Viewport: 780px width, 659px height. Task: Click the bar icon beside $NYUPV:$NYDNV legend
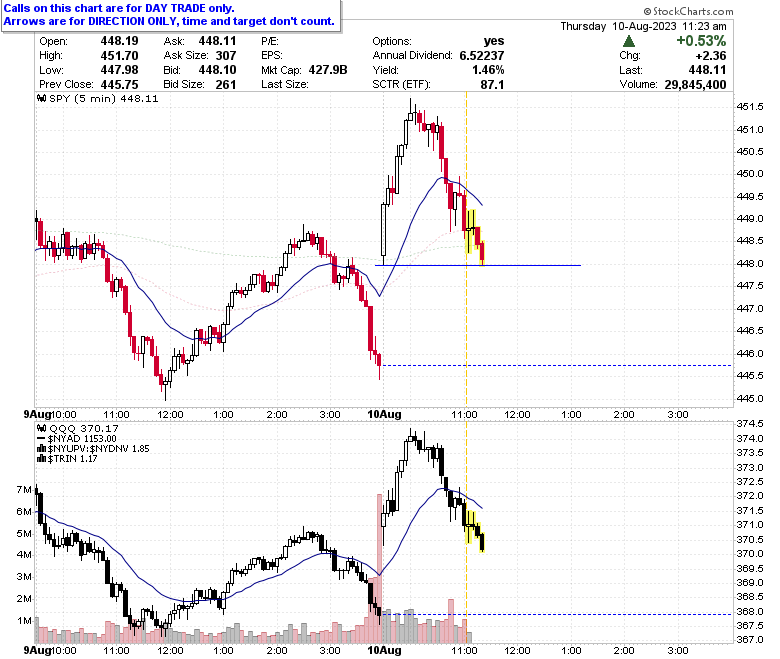(x=42, y=449)
